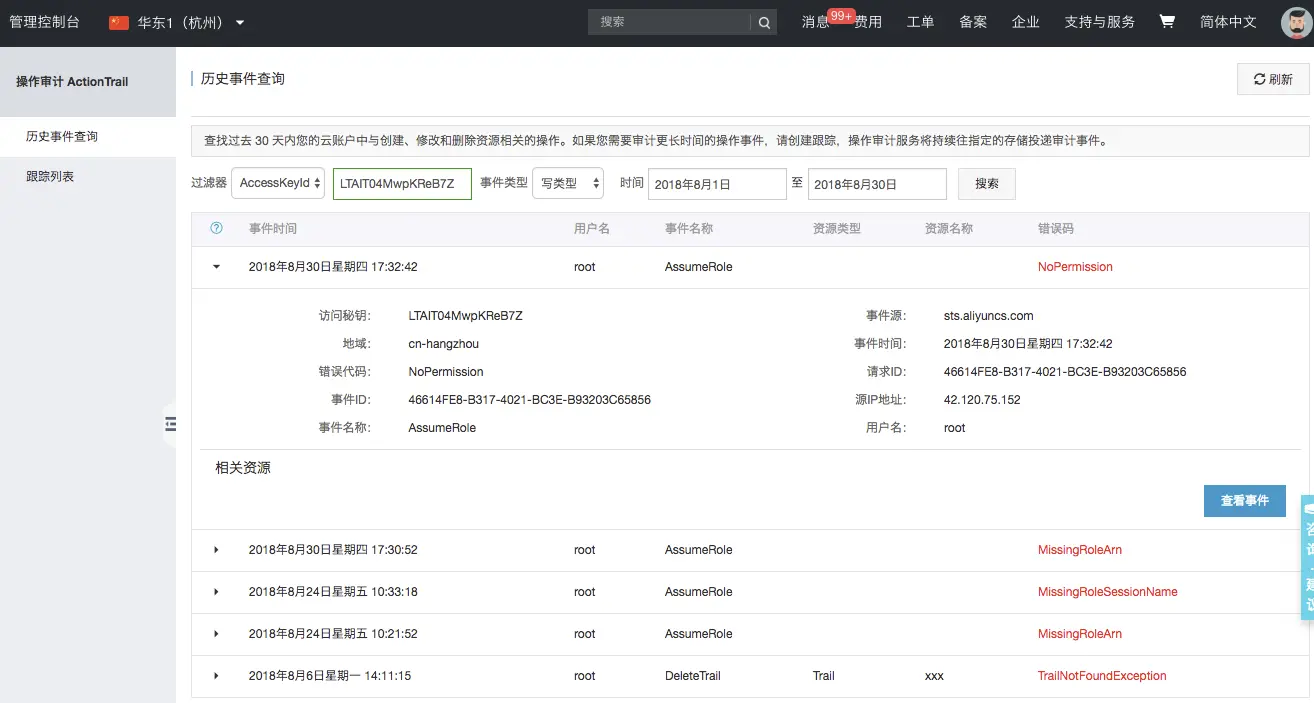
Task: Click the help question mark in table header
Action: 216,228
